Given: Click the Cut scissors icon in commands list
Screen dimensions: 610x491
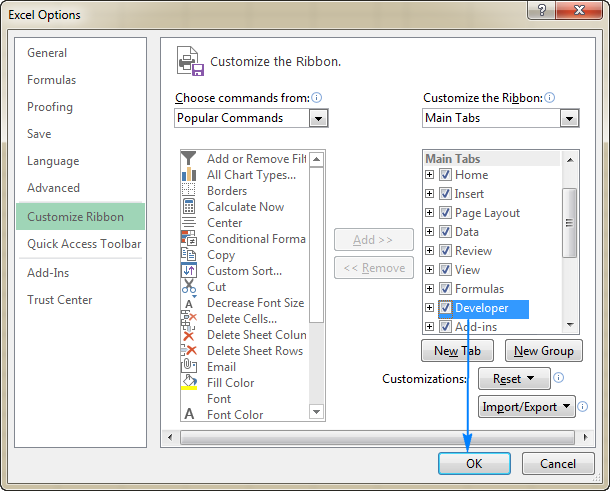Looking at the screenshot, I should pyautogui.click(x=189, y=287).
